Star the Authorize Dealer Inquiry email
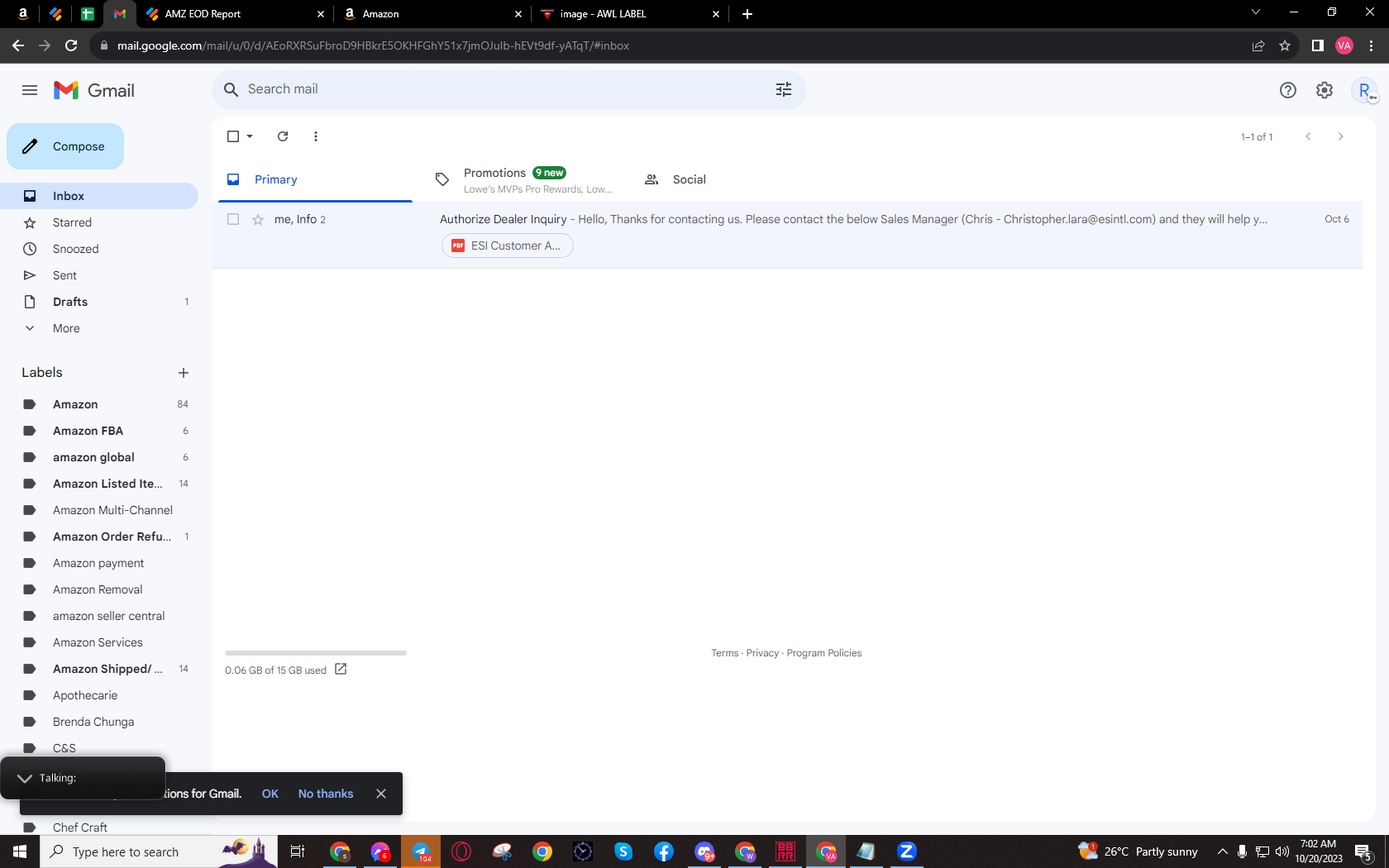The width and height of the screenshot is (1389, 868). click(x=258, y=219)
